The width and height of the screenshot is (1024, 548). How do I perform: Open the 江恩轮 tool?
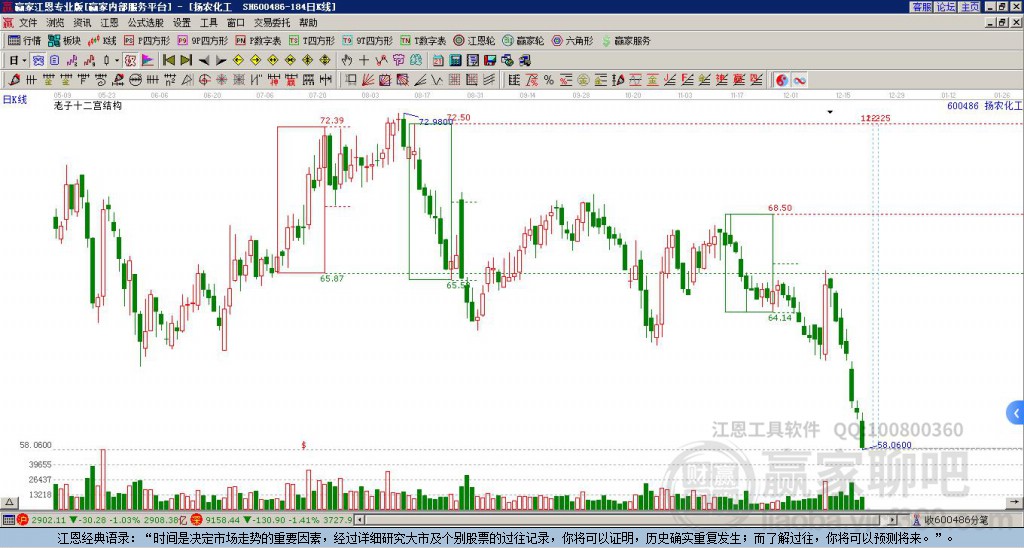tap(474, 40)
